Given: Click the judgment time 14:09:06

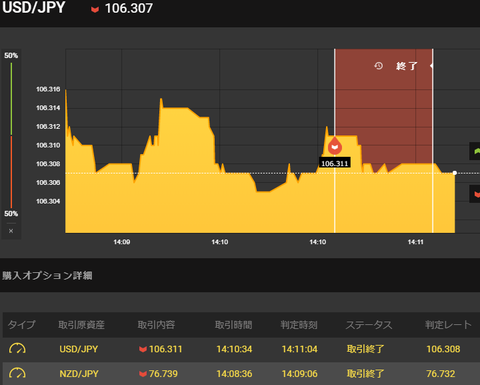Looking at the screenshot, I should pyautogui.click(x=300, y=374).
